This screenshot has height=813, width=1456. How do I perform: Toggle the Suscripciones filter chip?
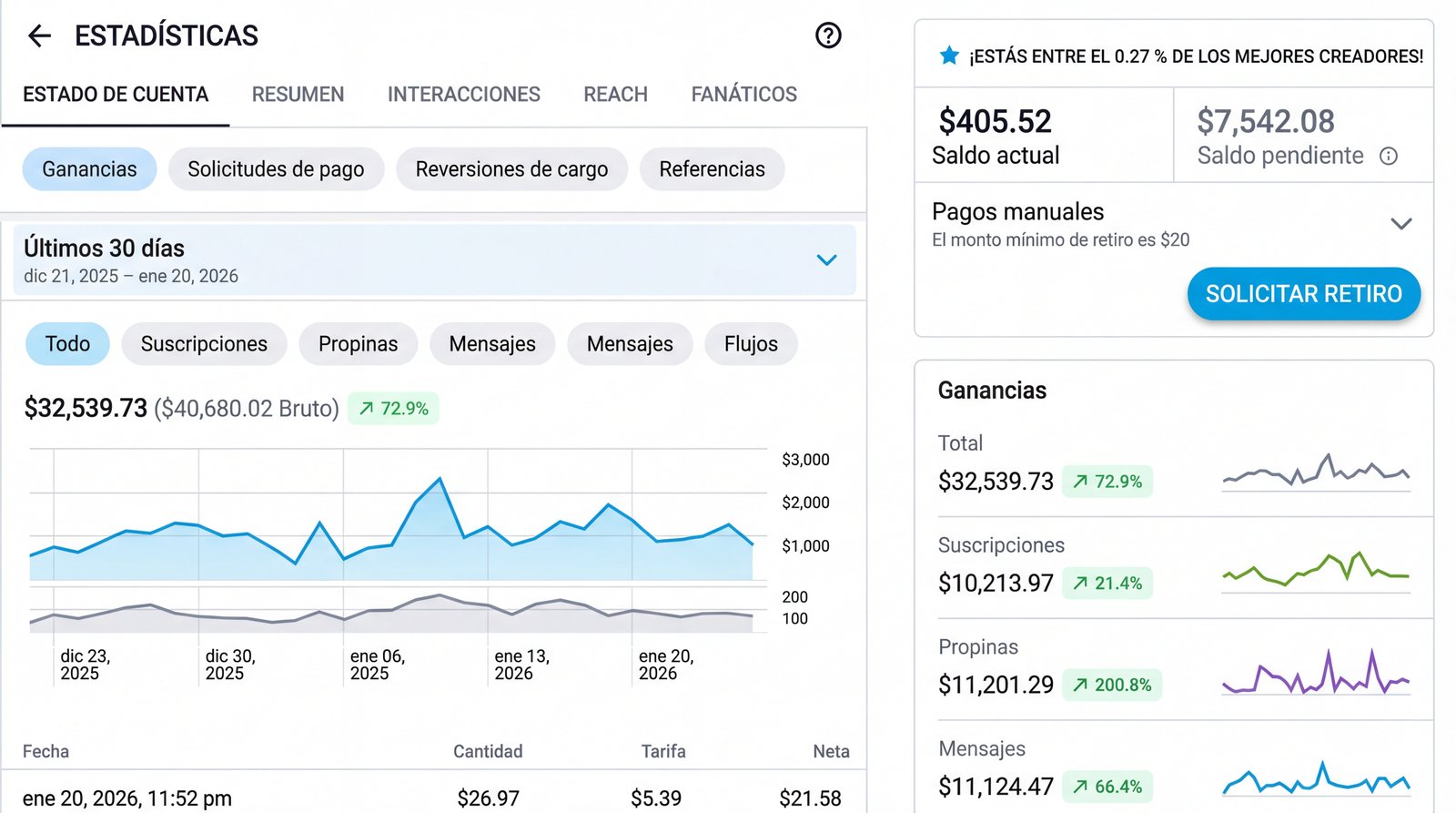(204, 344)
